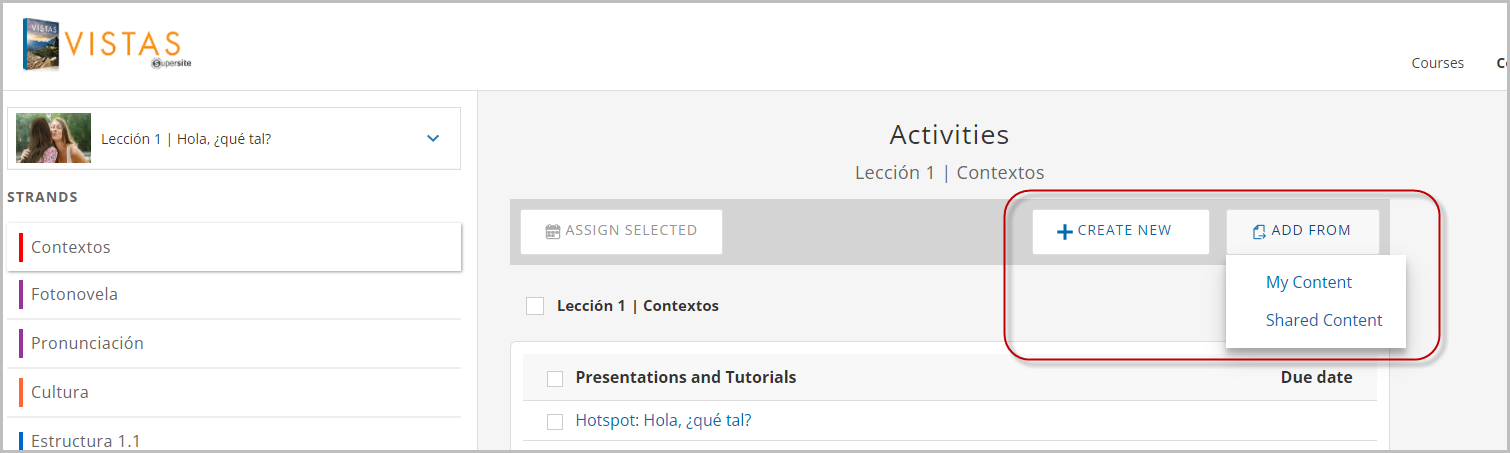
Task: Click the plus icon on Create New
Action: point(1065,231)
